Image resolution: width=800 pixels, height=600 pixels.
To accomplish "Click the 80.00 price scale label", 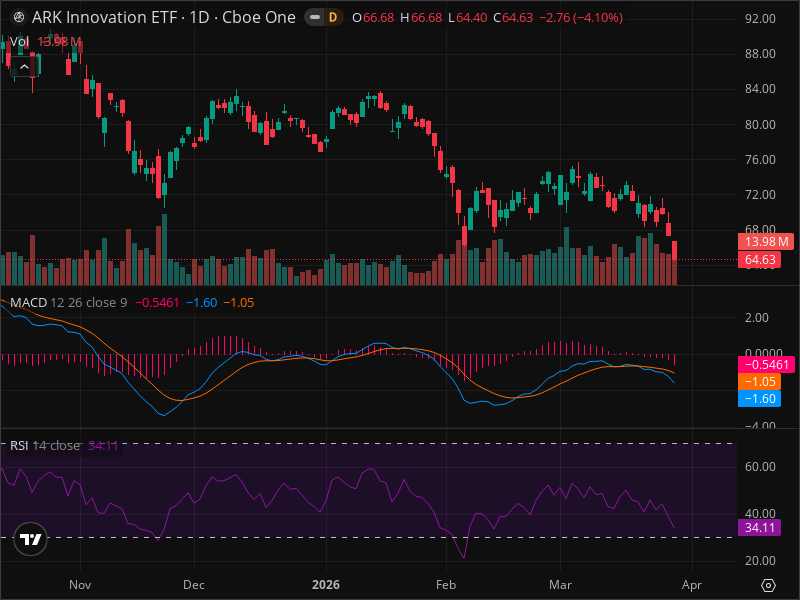I will 760,124.
